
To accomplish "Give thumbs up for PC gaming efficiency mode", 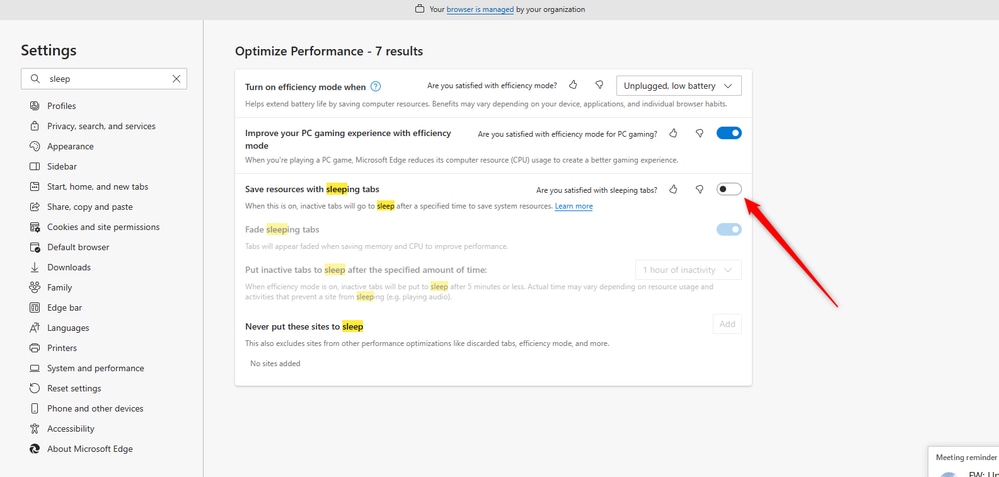I will pos(673,133).
